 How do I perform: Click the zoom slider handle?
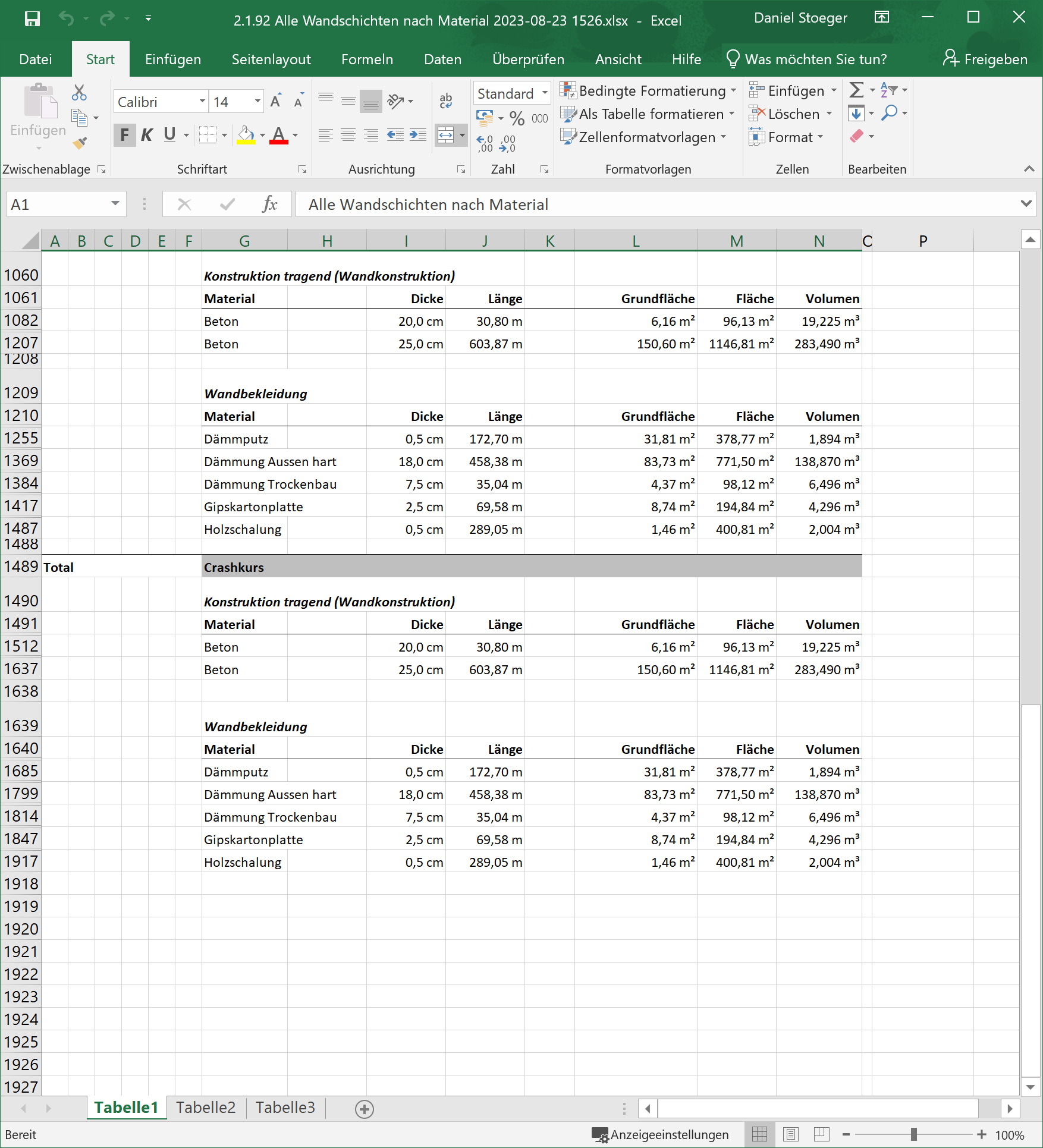pos(913,1134)
